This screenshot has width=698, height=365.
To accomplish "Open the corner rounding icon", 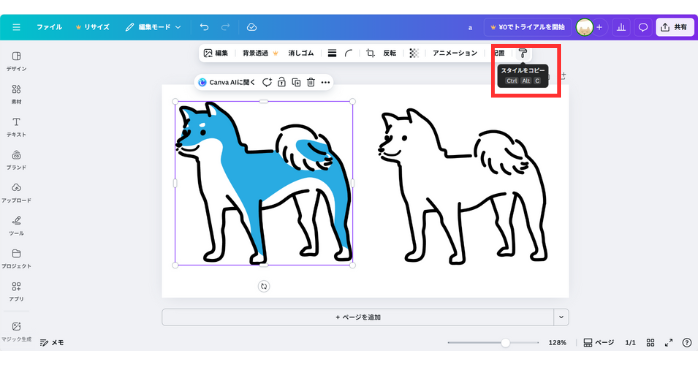I will pyautogui.click(x=349, y=53).
